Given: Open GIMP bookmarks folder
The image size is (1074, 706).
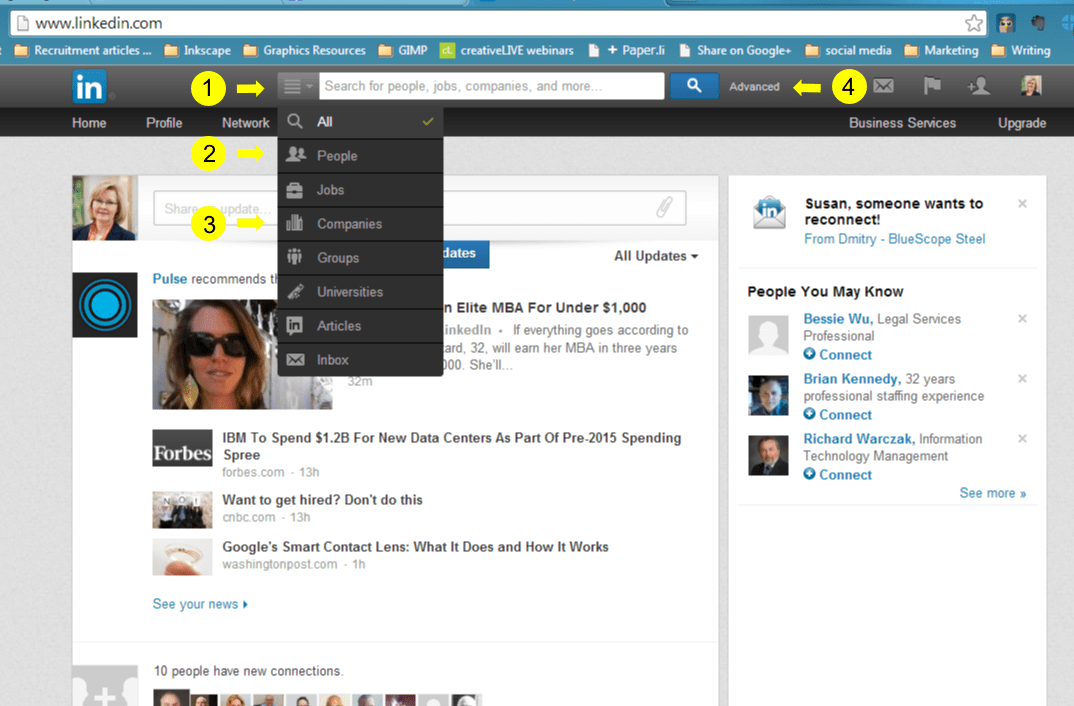Looking at the screenshot, I should (x=403, y=51).
